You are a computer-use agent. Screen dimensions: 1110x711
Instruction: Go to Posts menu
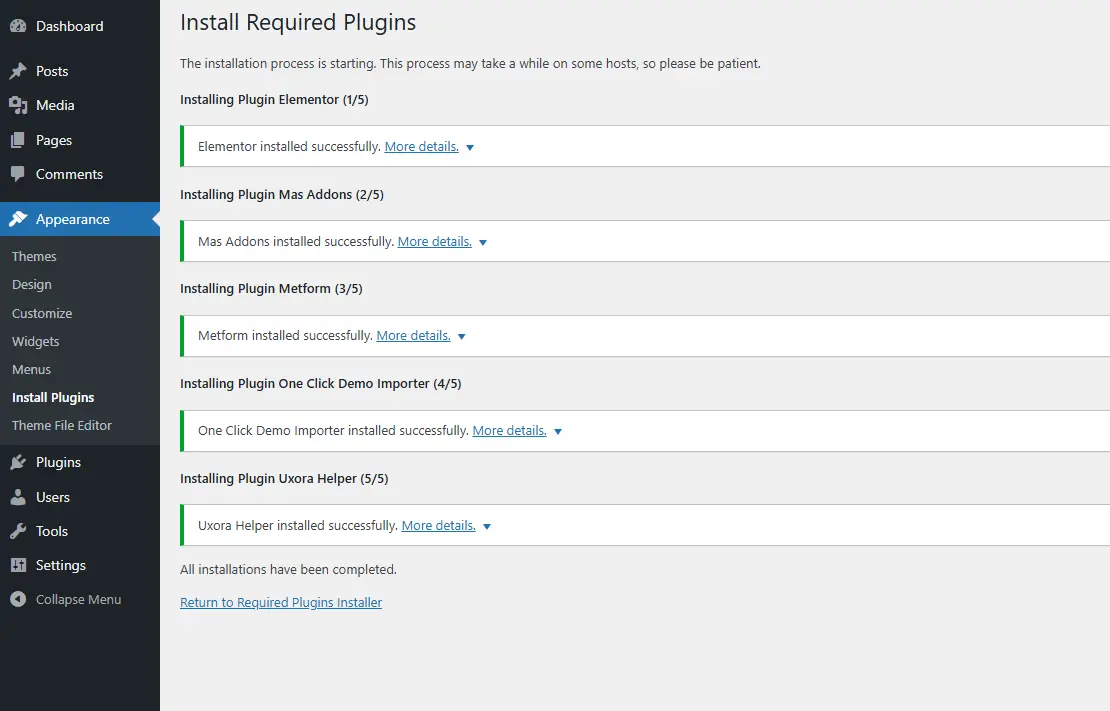click(80, 71)
